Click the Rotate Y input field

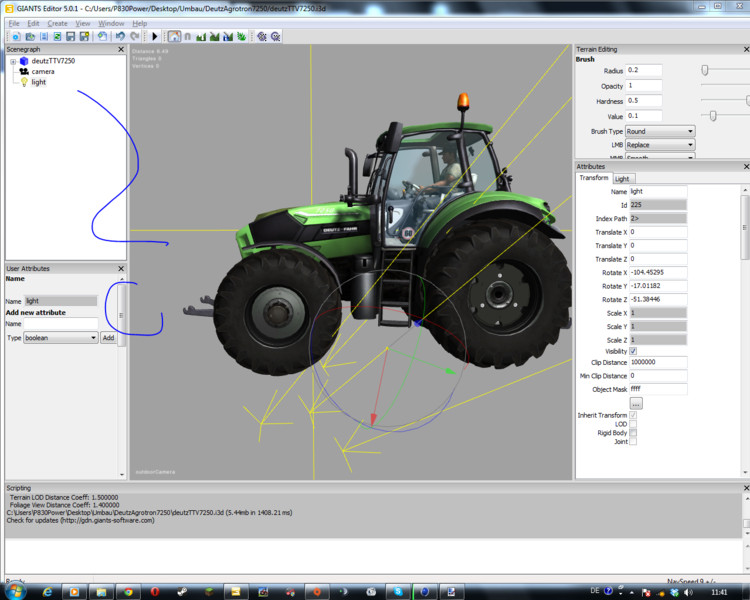click(x=658, y=286)
